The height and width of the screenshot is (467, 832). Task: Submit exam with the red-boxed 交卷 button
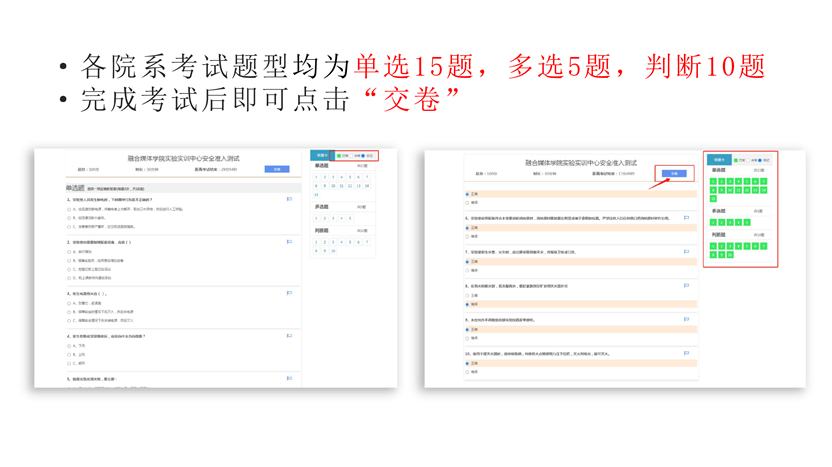(674, 174)
